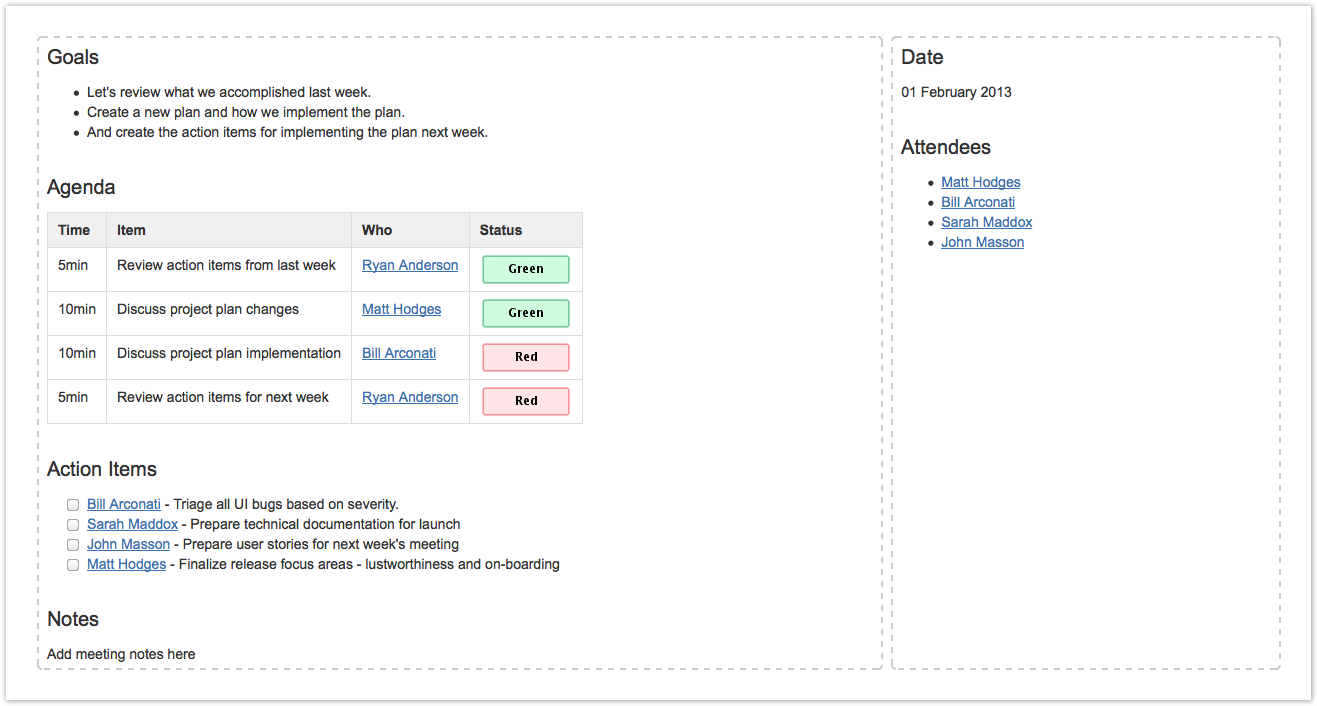Open Bill Arconati in the Attendees list
Screen dimensions: 1317x706
pyautogui.click(x=978, y=202)
